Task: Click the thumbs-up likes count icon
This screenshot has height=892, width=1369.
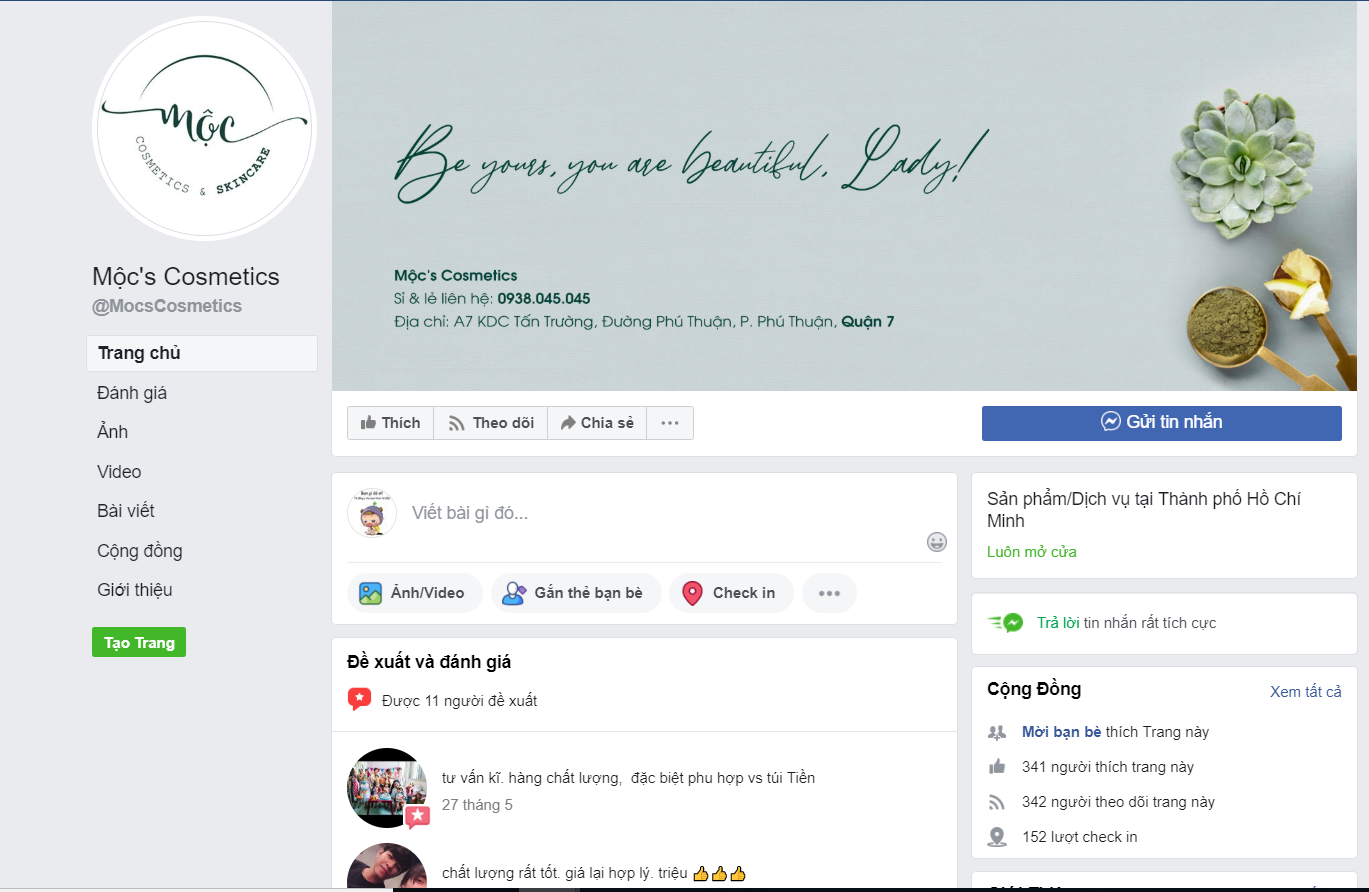Action: click(996, 767)
